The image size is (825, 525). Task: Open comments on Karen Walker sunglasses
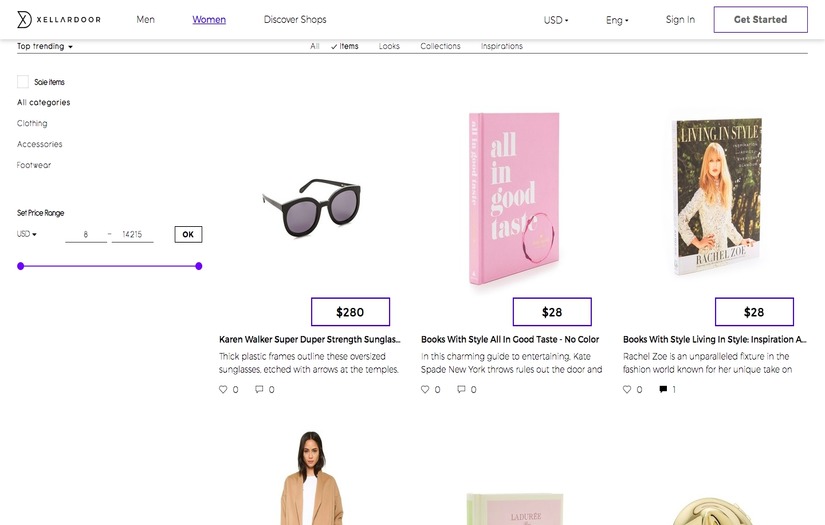pyautogui.click(x=259, y=389)
